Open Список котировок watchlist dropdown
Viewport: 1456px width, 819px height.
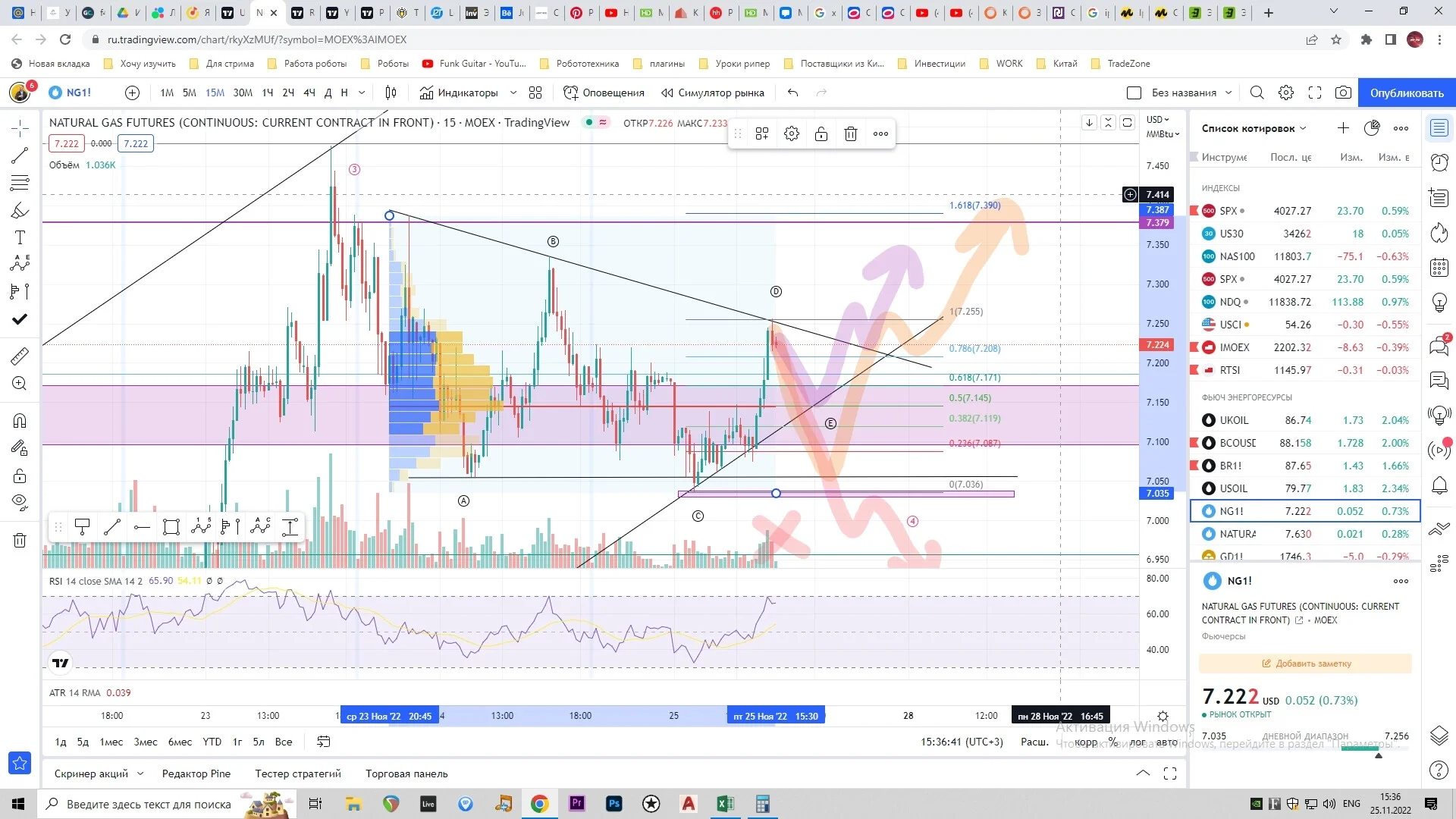pos(1254,128)
